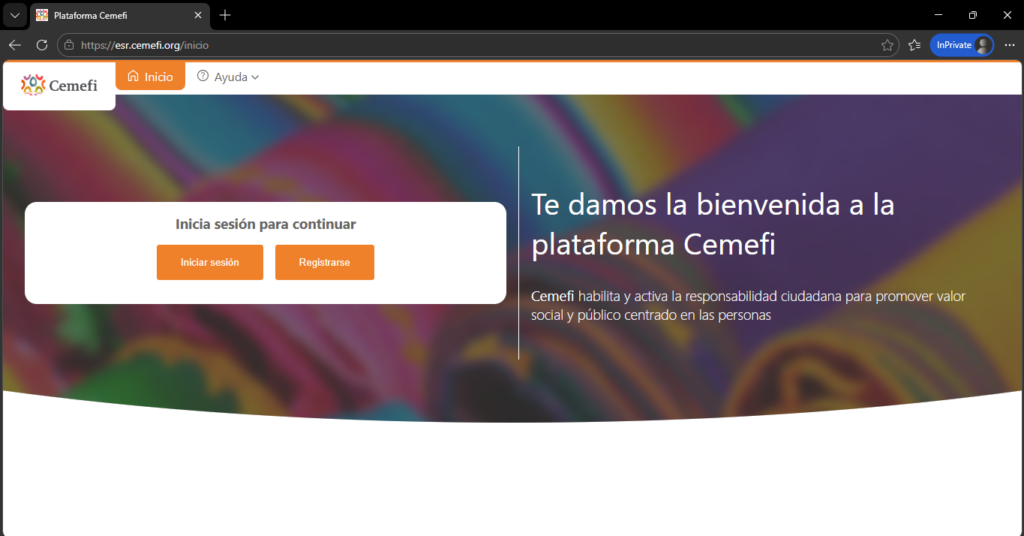Open a new tab with the plus icon
Image resolution: width=1024 pixels, height=536 pixels.
(225, 15)
